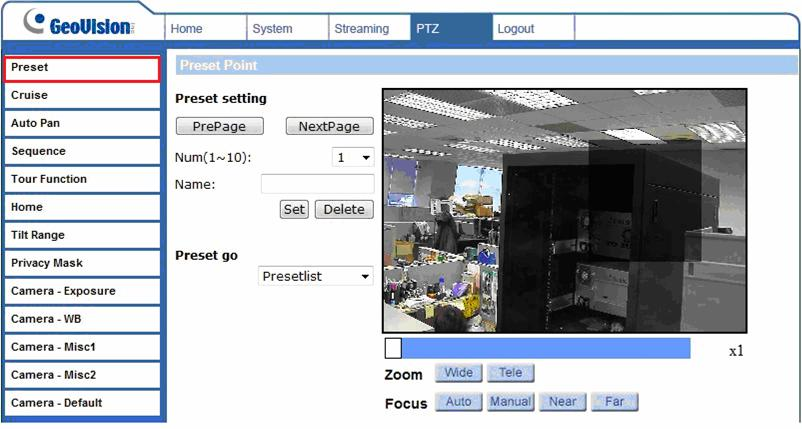Click the Near focus button
The width and height of the screenshot is (802, 429).
563,402
